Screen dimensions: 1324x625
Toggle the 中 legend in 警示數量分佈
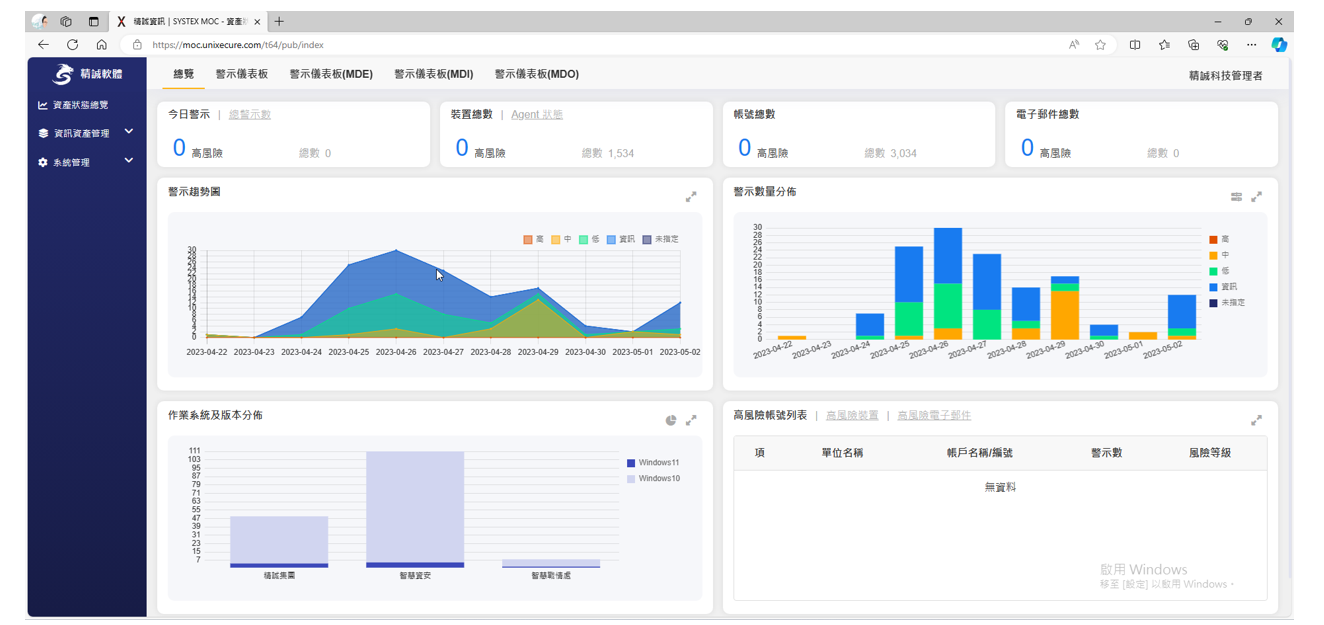(1219, 255)
